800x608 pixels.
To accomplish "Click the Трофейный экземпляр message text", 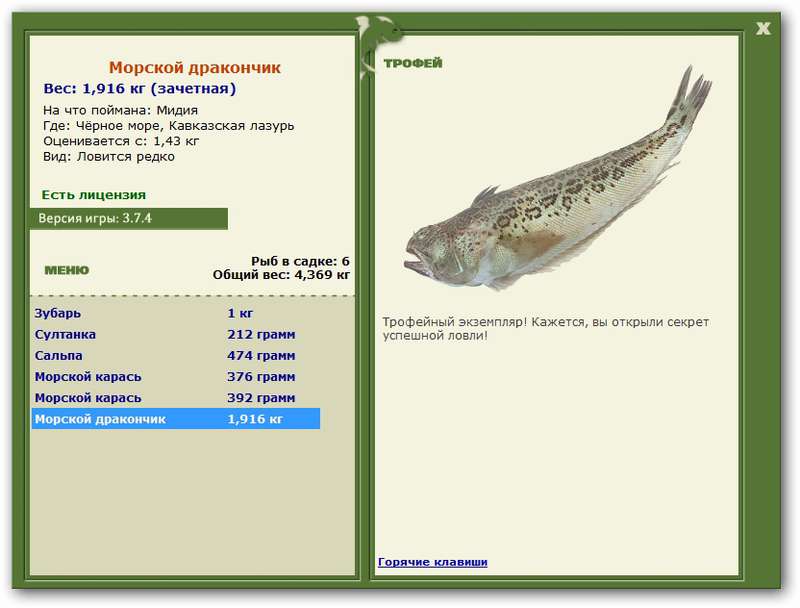I will click(545, 329).
